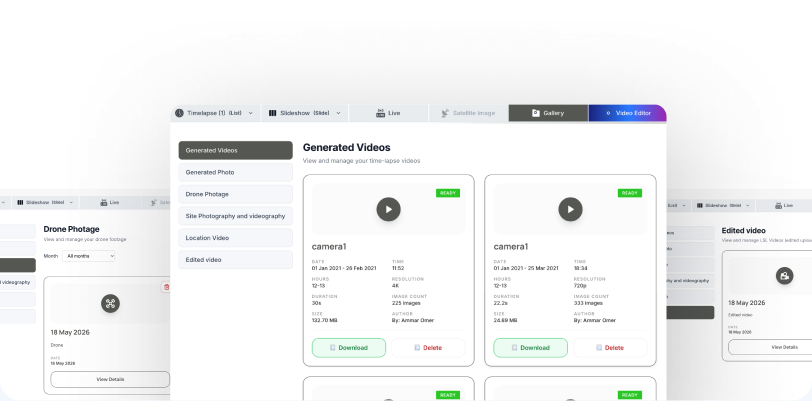Image resolution: width=812 pixels, height=401 pixels.
Task: Click the Live camera icon in center window
Action: click(380, 113)
